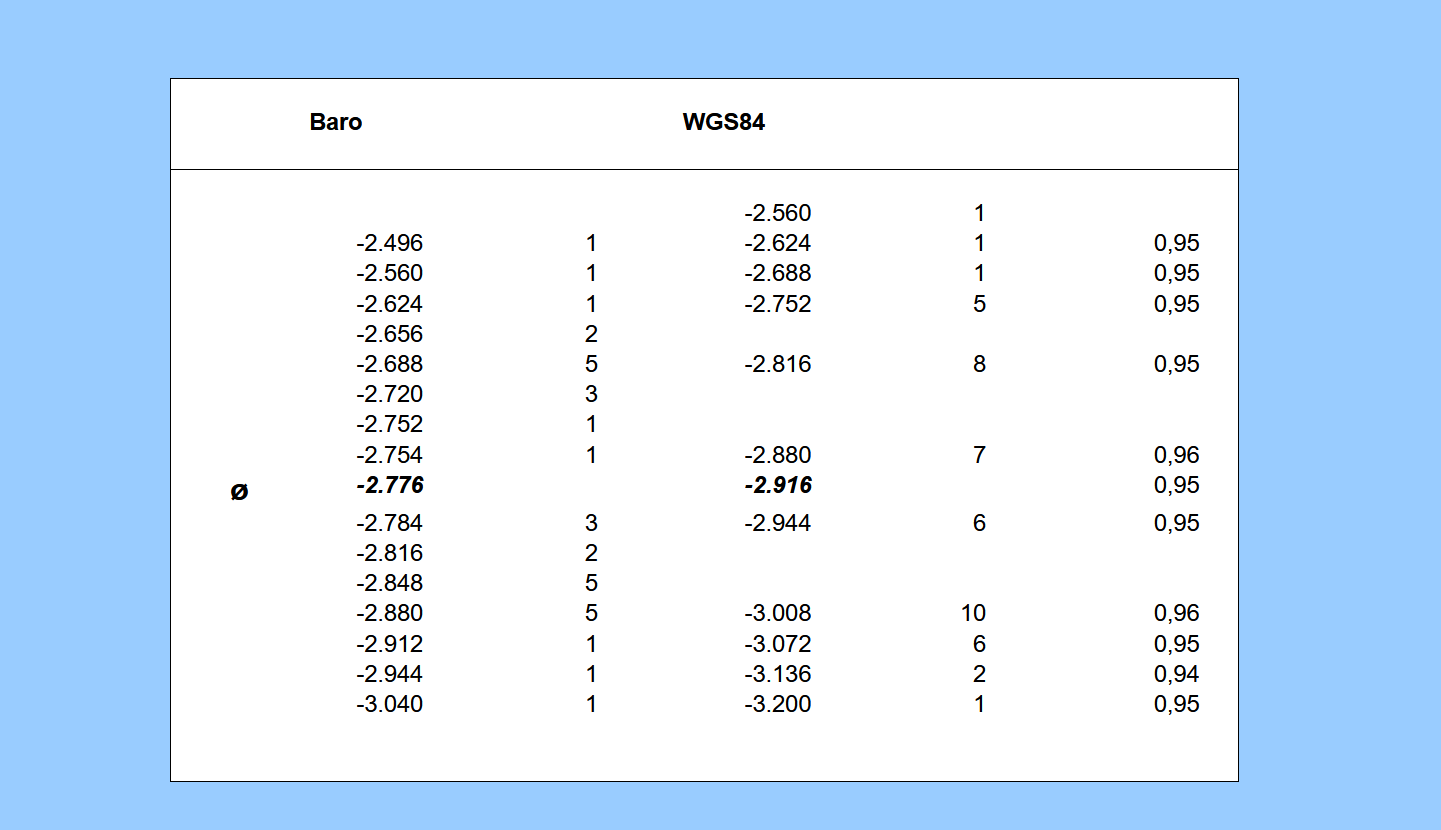Select the Baro value -2.496
The width and height of the screenshot is (1441, 830).
pyautogui.click(x=389, y=243)
